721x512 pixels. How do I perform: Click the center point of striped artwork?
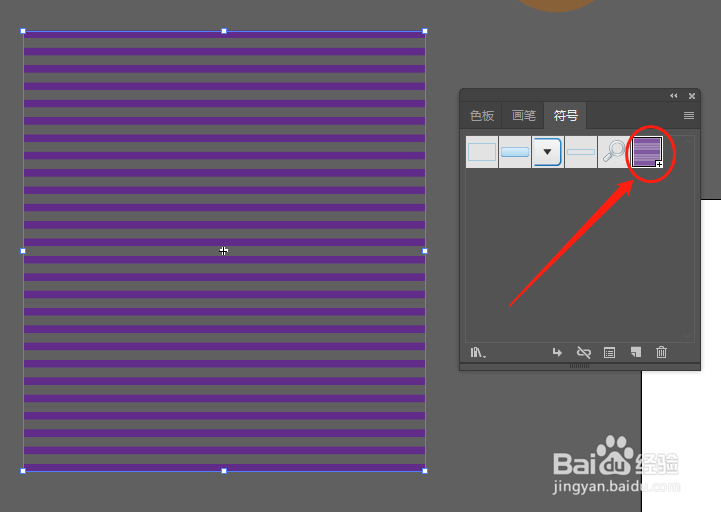[223, 251]
